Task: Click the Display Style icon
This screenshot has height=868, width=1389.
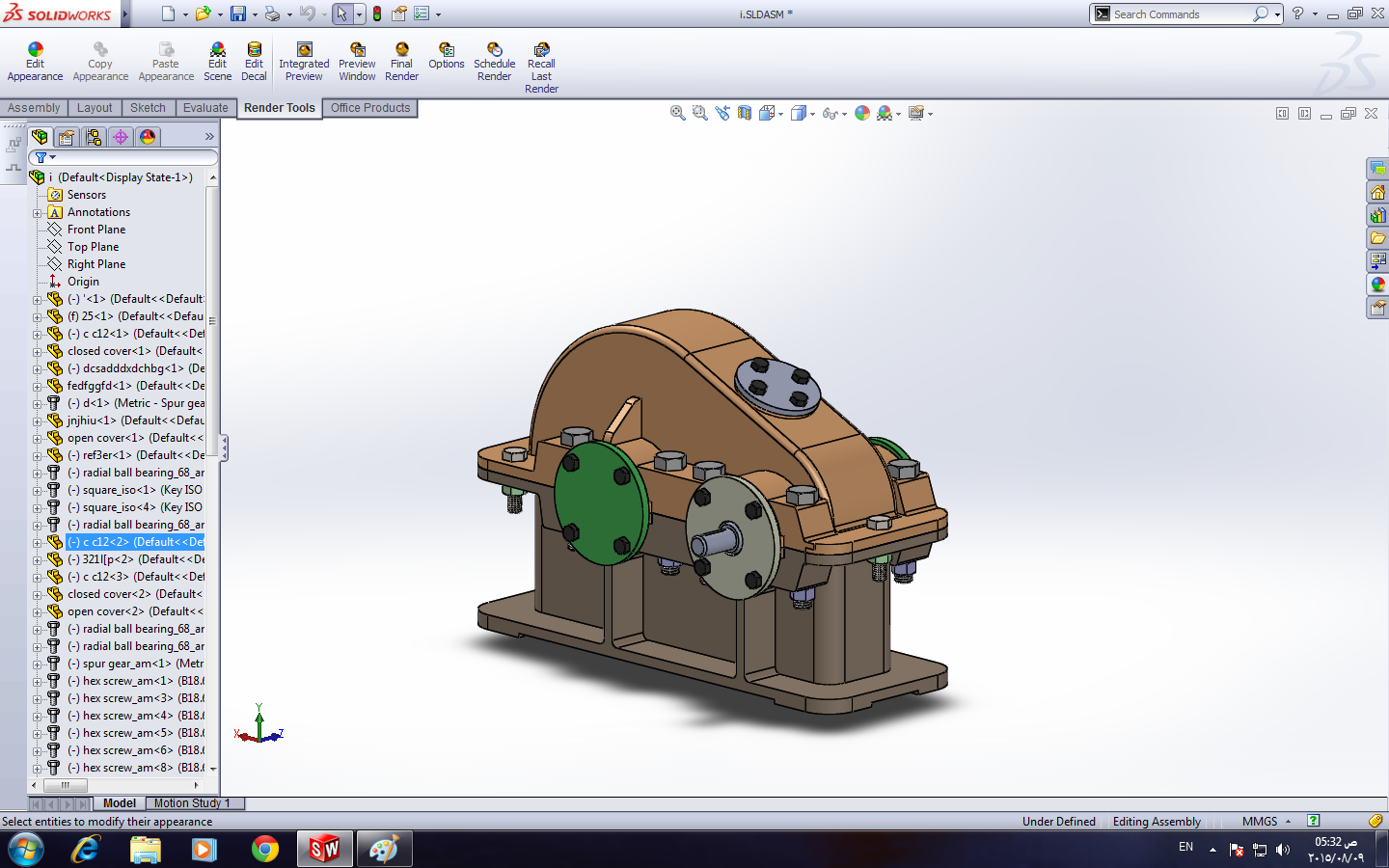Action: pos(799,113)
